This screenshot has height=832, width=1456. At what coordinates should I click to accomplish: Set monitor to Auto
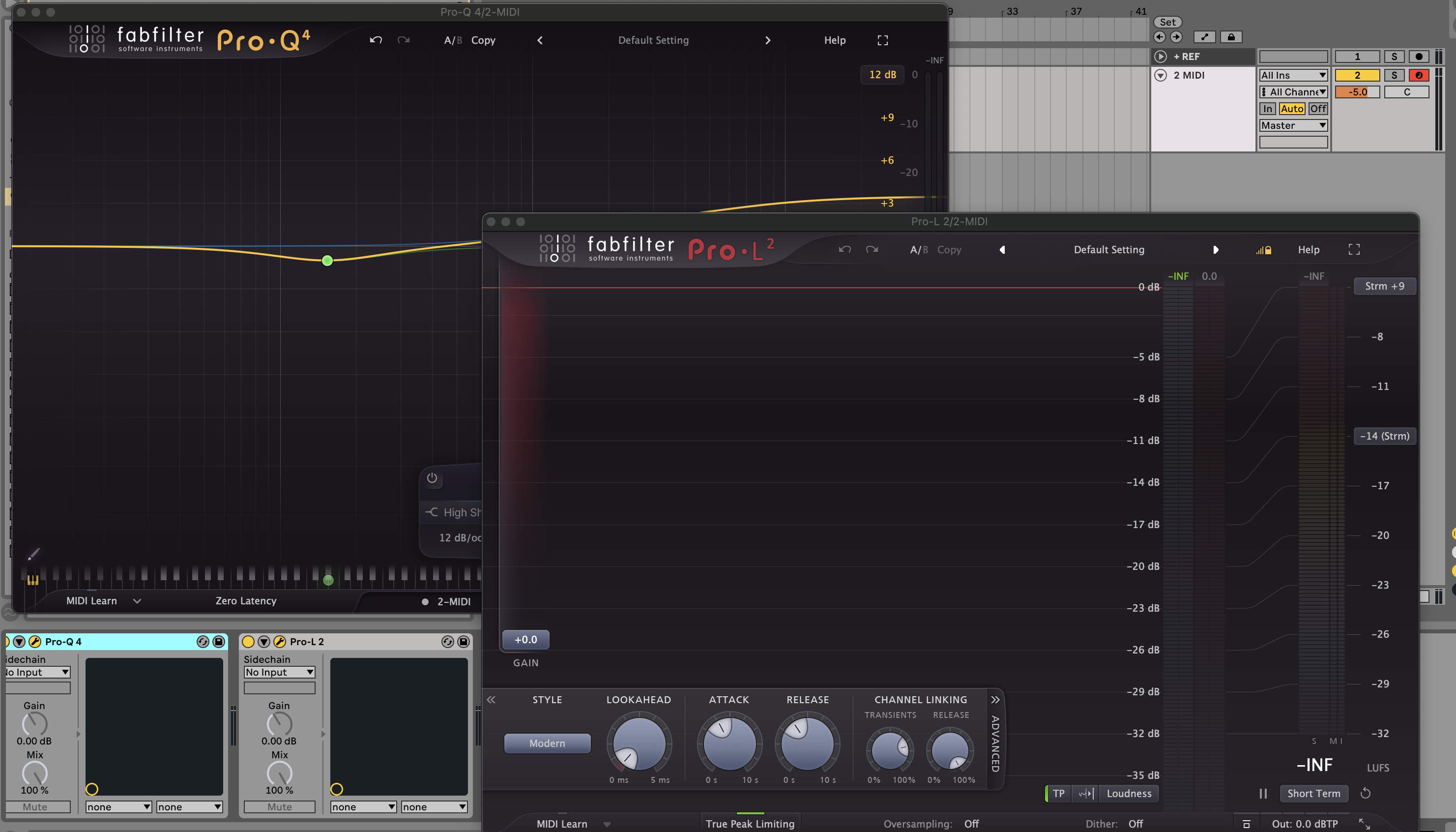(1291, 109)
